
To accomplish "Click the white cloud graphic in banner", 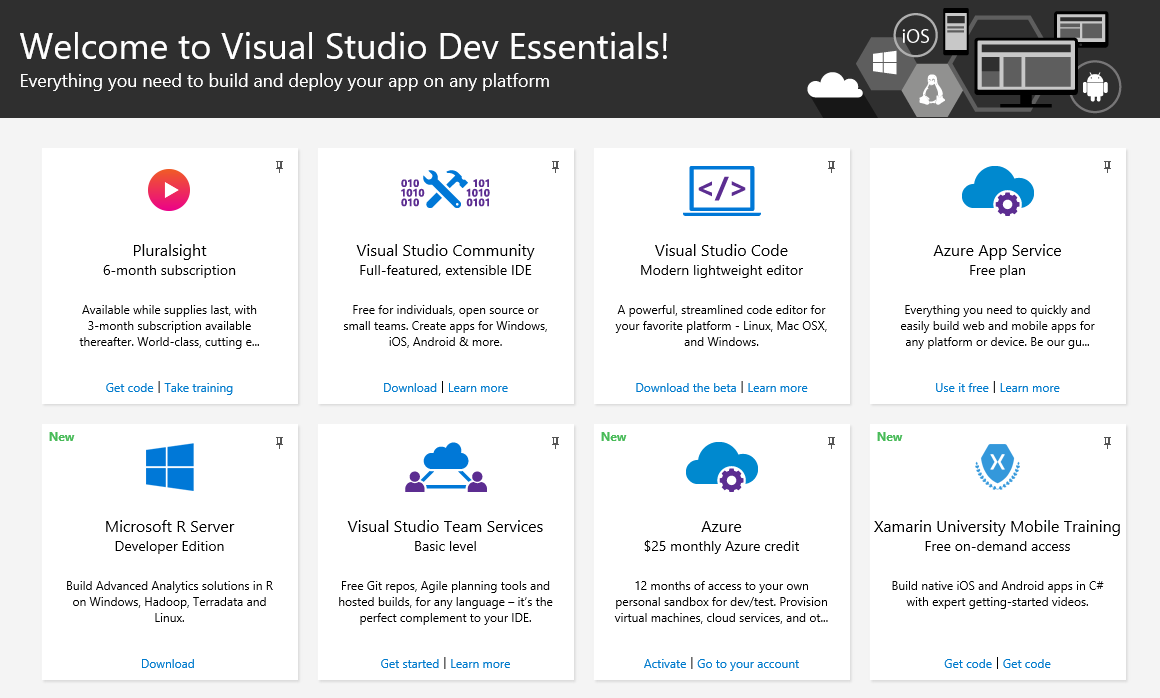I will tap(834, 85).
